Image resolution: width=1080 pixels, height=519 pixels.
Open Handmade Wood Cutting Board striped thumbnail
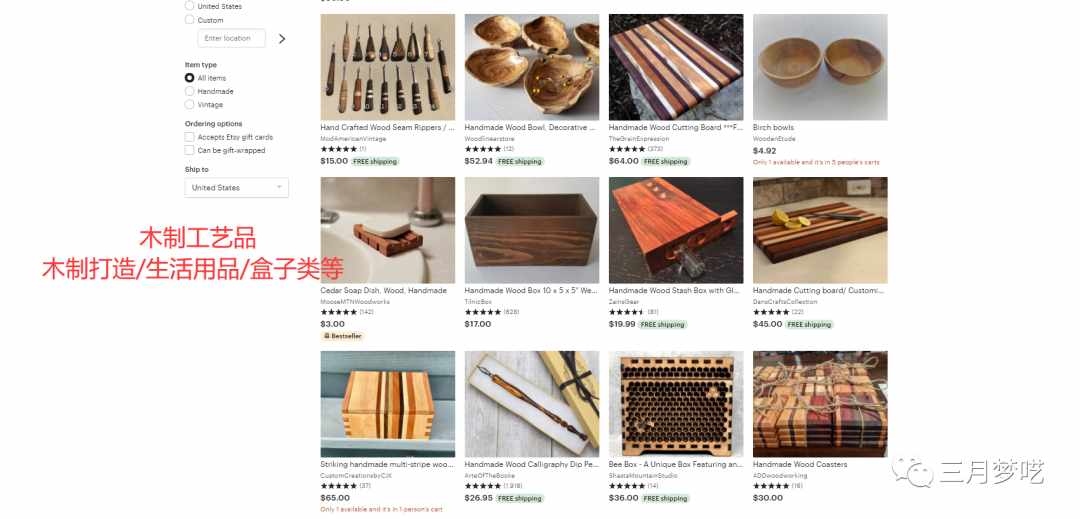click(x=676, y=67)
